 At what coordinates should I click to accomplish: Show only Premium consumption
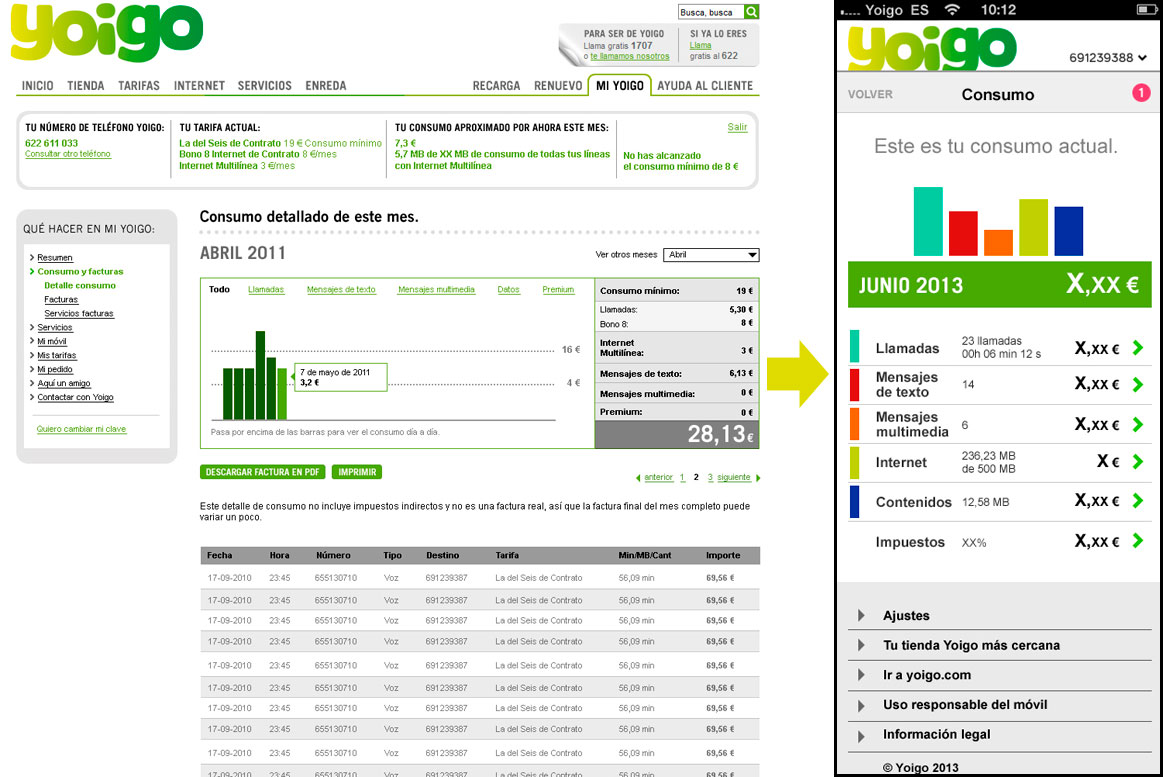[558, 289]
